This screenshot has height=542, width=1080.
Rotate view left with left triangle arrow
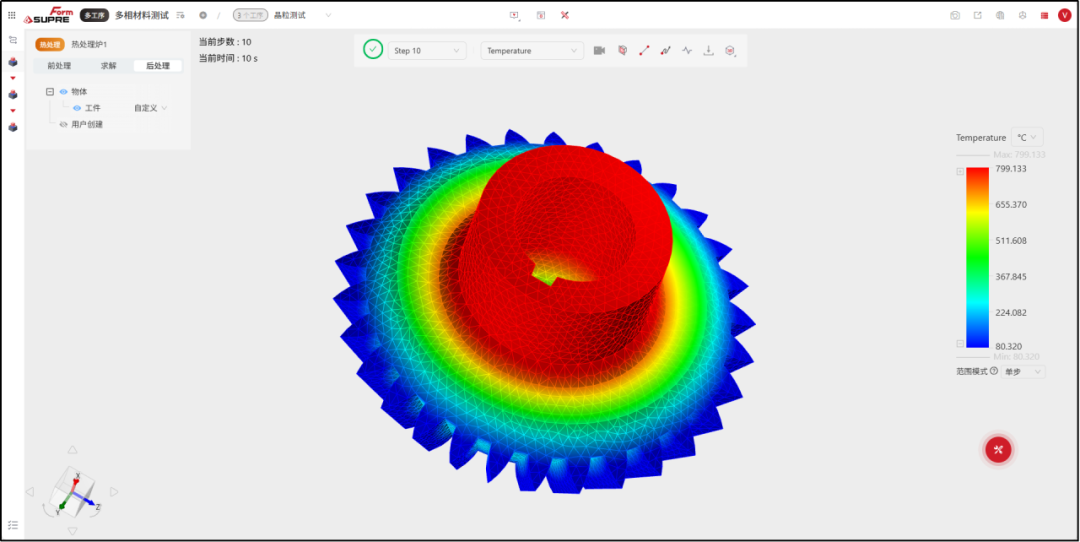coord(30,492)
